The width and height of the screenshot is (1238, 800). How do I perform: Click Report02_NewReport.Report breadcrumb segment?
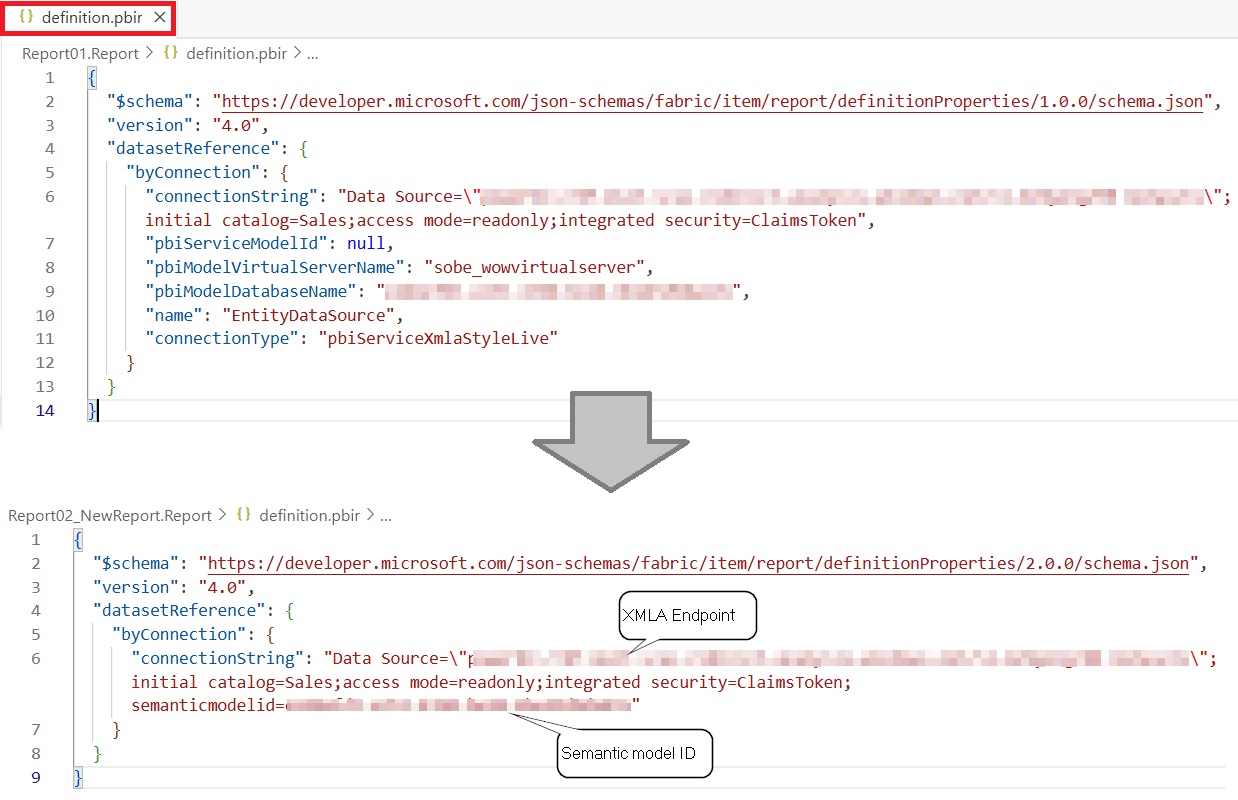click(110, 516)
